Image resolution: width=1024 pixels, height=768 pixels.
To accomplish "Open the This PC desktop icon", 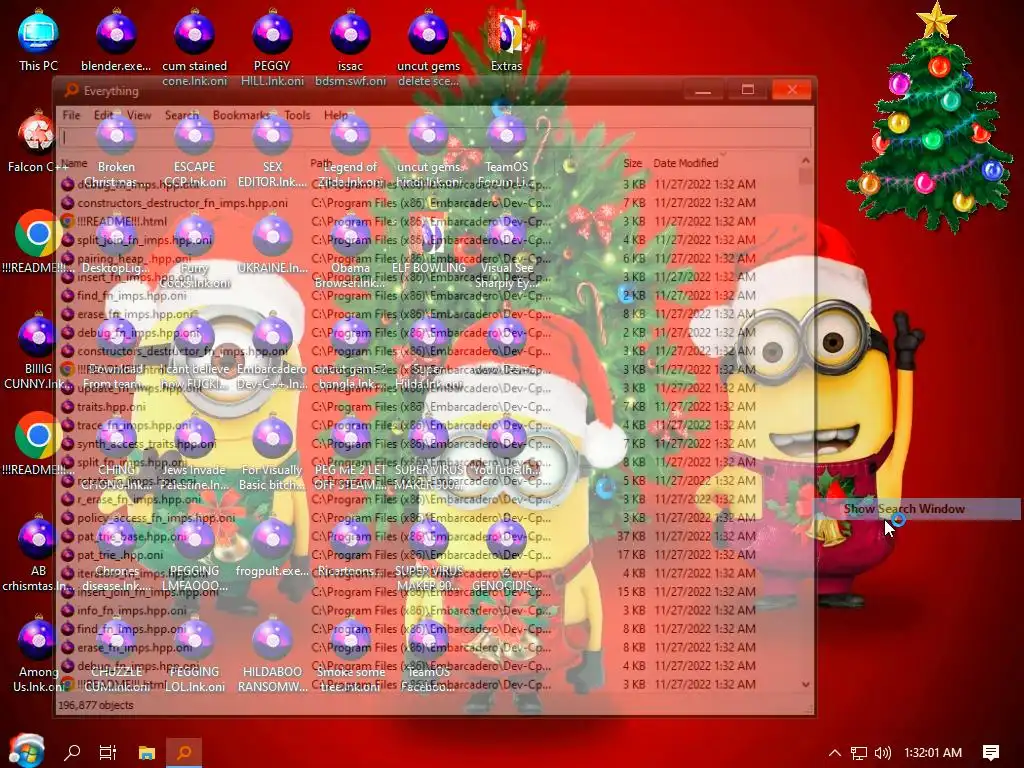I will (38, 40).
